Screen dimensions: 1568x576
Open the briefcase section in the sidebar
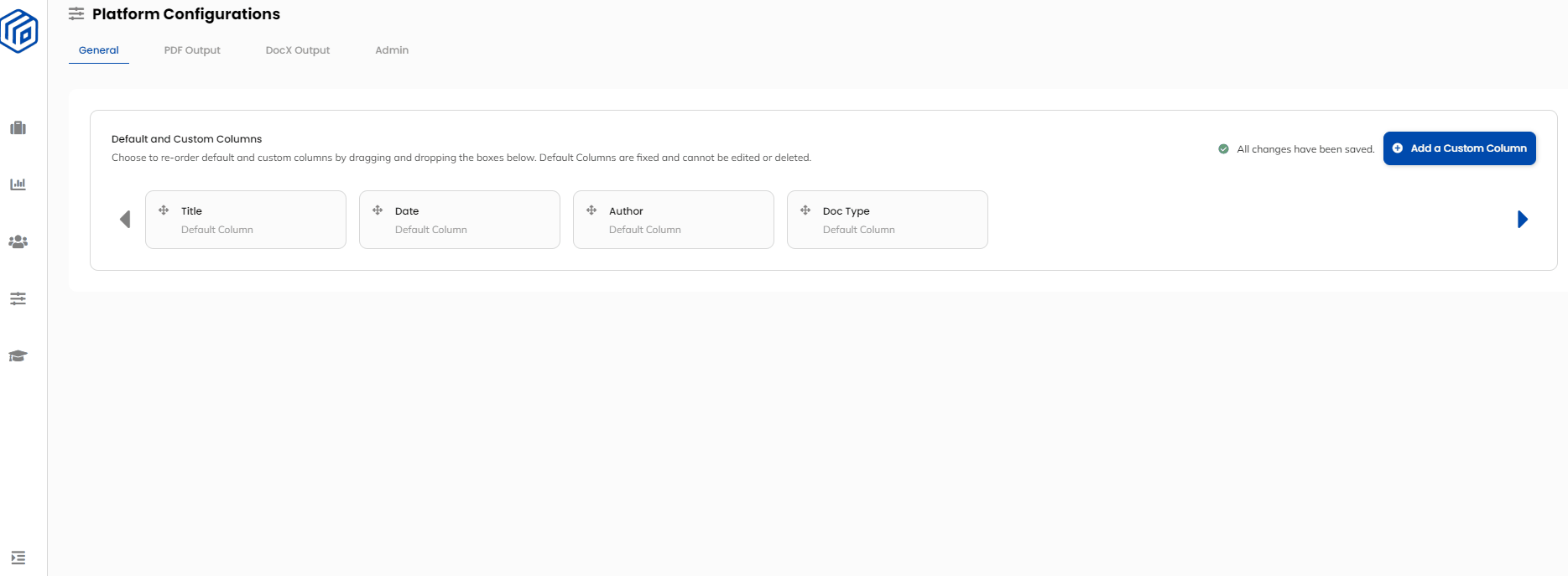18,127
